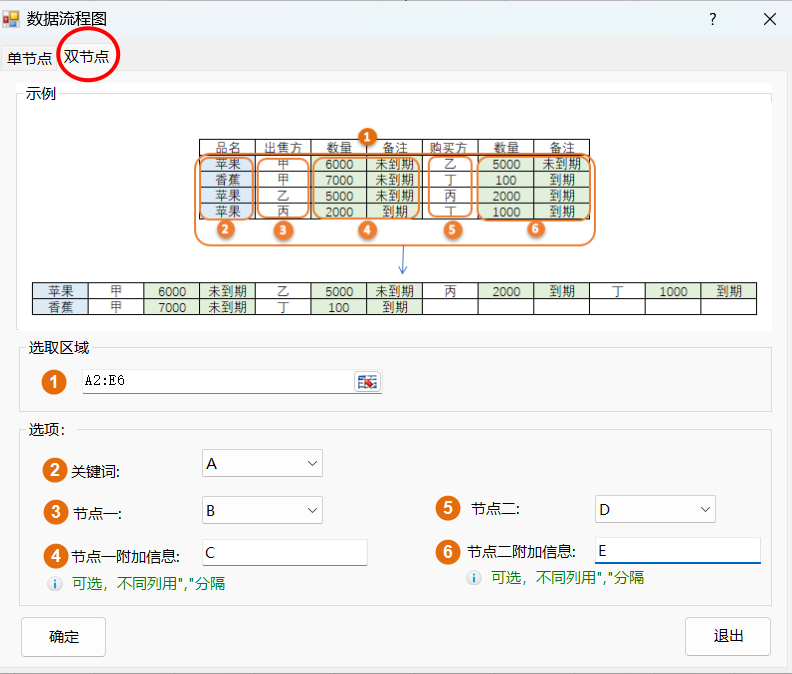Click the 关键词 label
Image resolution: width=792 pixels, height=674 pixels.
[x=95, y=471]
